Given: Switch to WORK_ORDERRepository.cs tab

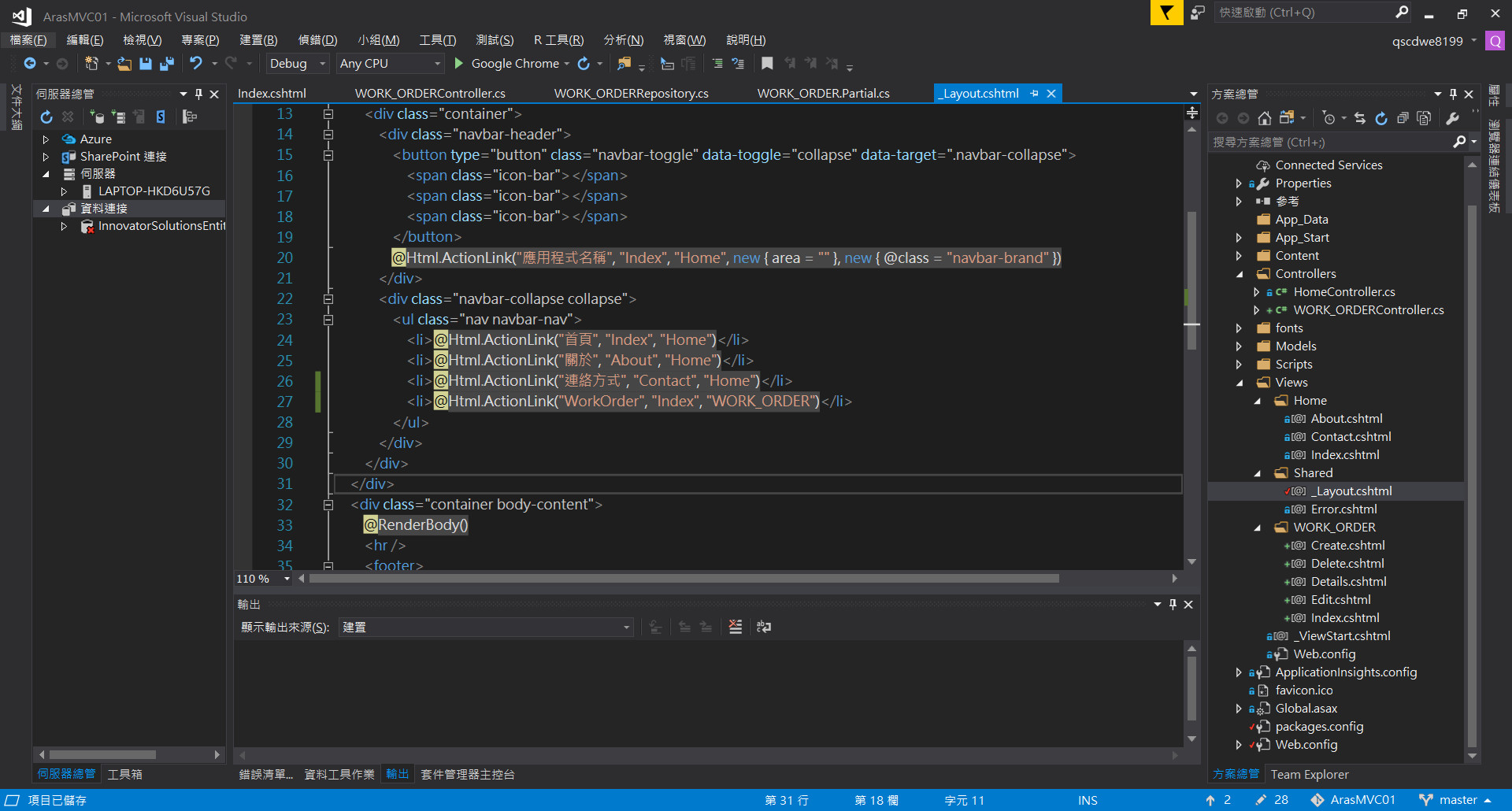Looking at the screenshot, I should [x=631, y=94].
